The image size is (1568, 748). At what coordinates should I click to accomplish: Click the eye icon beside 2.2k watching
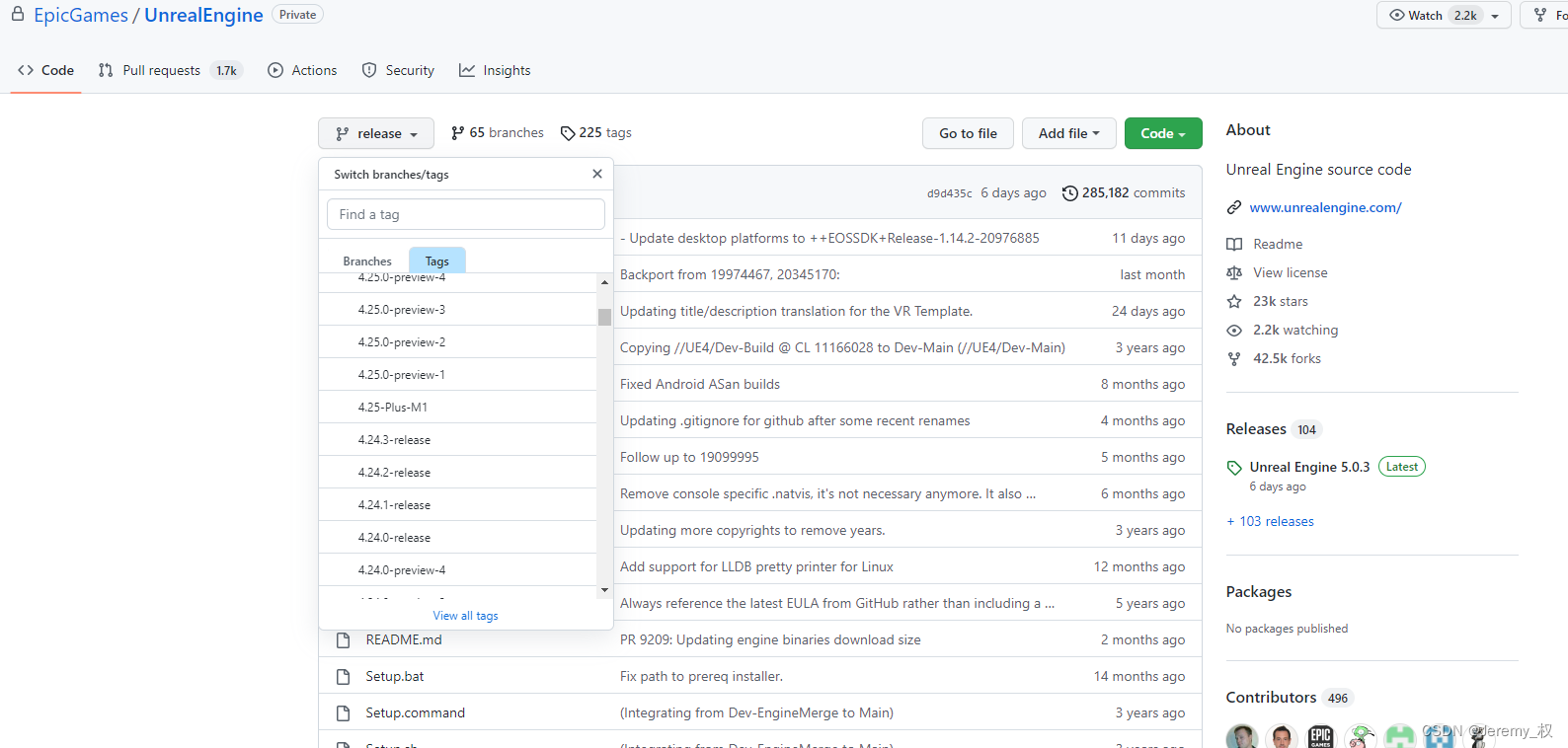pyautogui.click(x=1234, y=331)
